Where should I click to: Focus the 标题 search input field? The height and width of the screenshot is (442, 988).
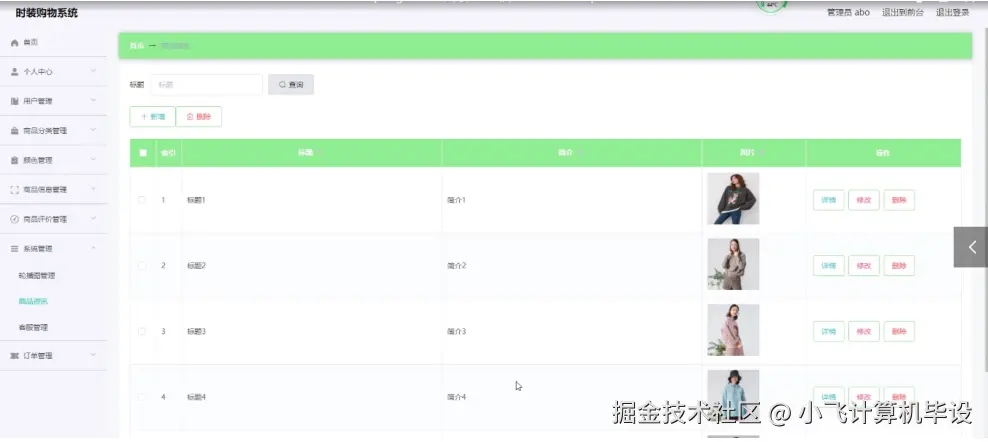click(x=207, y=84)
